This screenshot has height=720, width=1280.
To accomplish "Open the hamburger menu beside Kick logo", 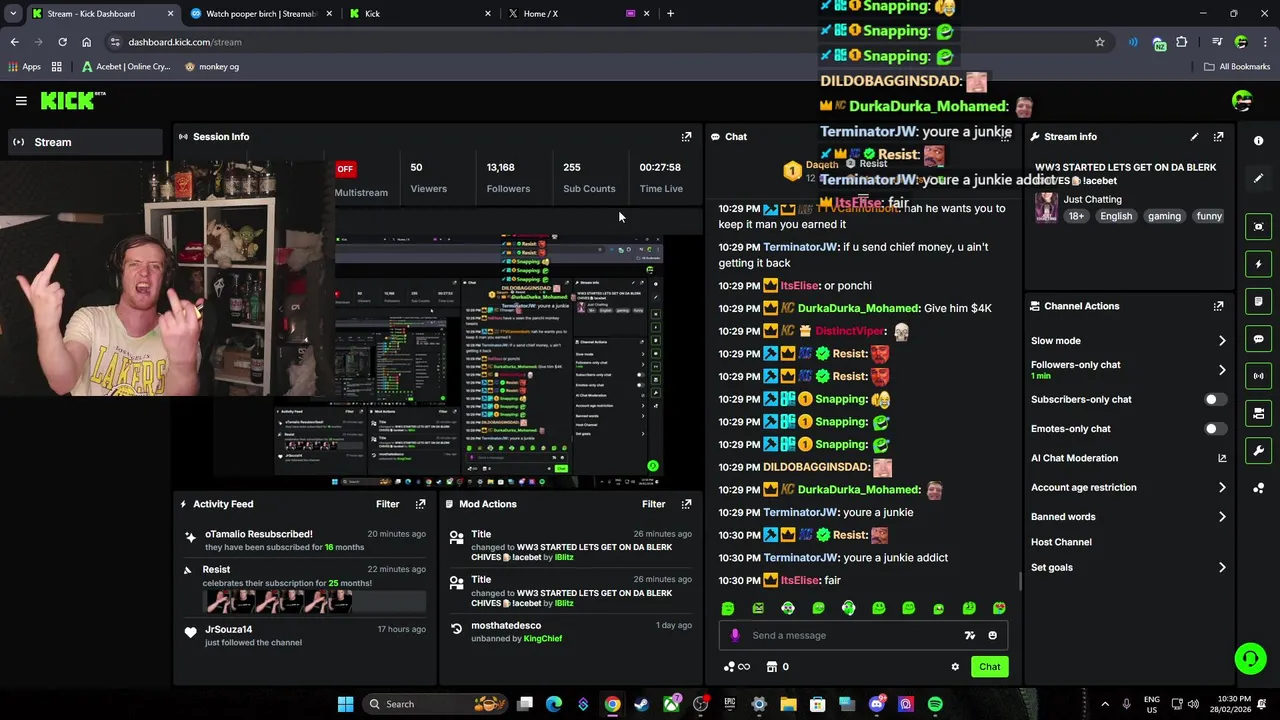I will [x=21, y=100].
